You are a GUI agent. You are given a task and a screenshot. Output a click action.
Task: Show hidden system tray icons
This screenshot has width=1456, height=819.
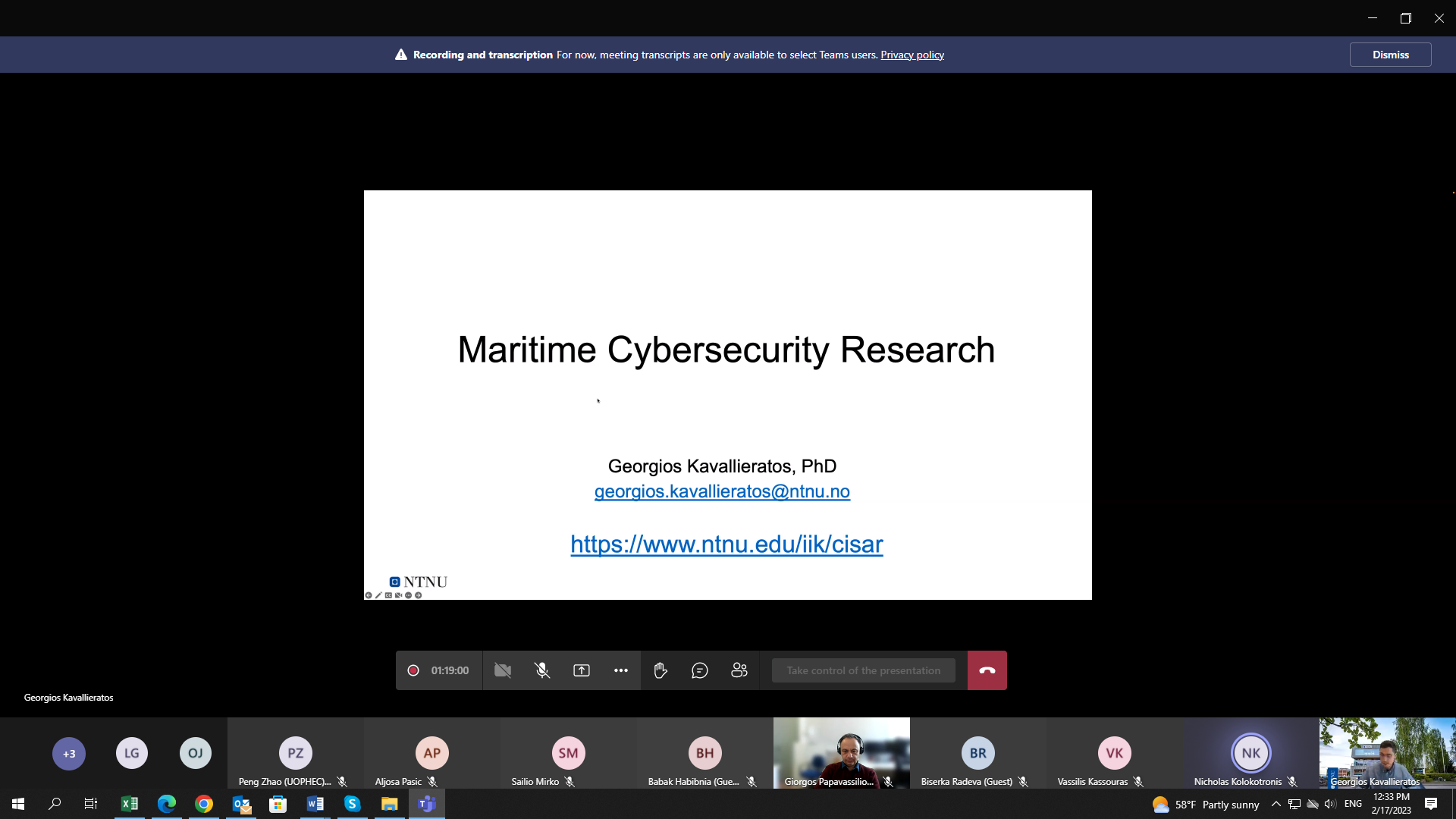coord(1276,804)
